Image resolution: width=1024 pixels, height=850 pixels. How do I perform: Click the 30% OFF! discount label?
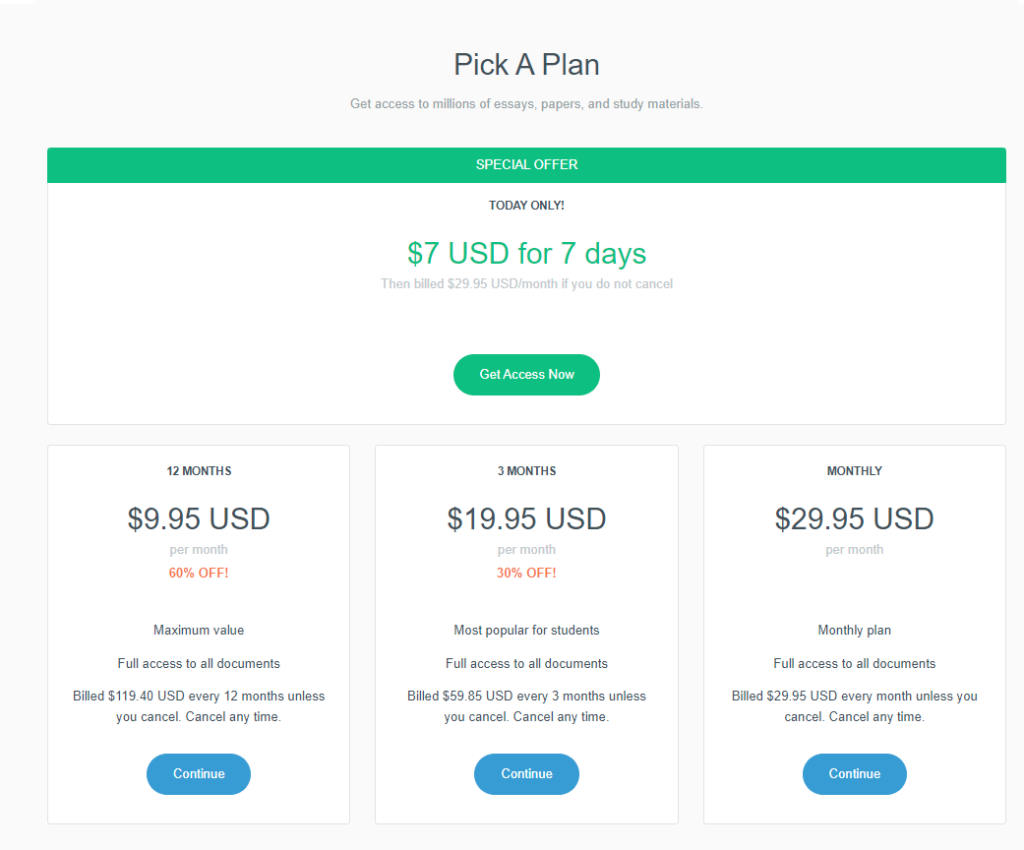tap(526, 573)
